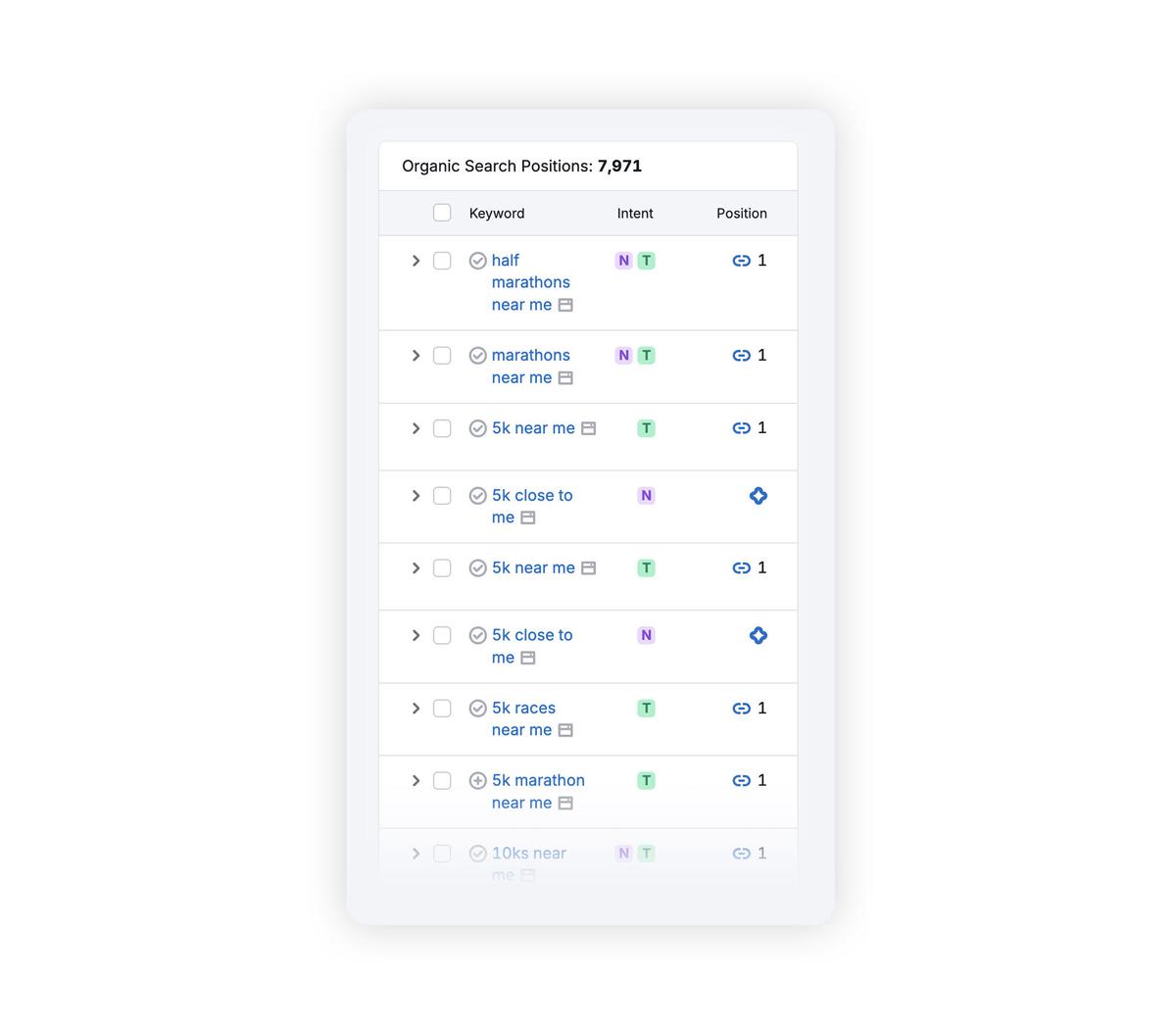Viewport: 1176px width, 1033px height.
Task: Expand the half marathons near me row
Action: coord(416,261)
